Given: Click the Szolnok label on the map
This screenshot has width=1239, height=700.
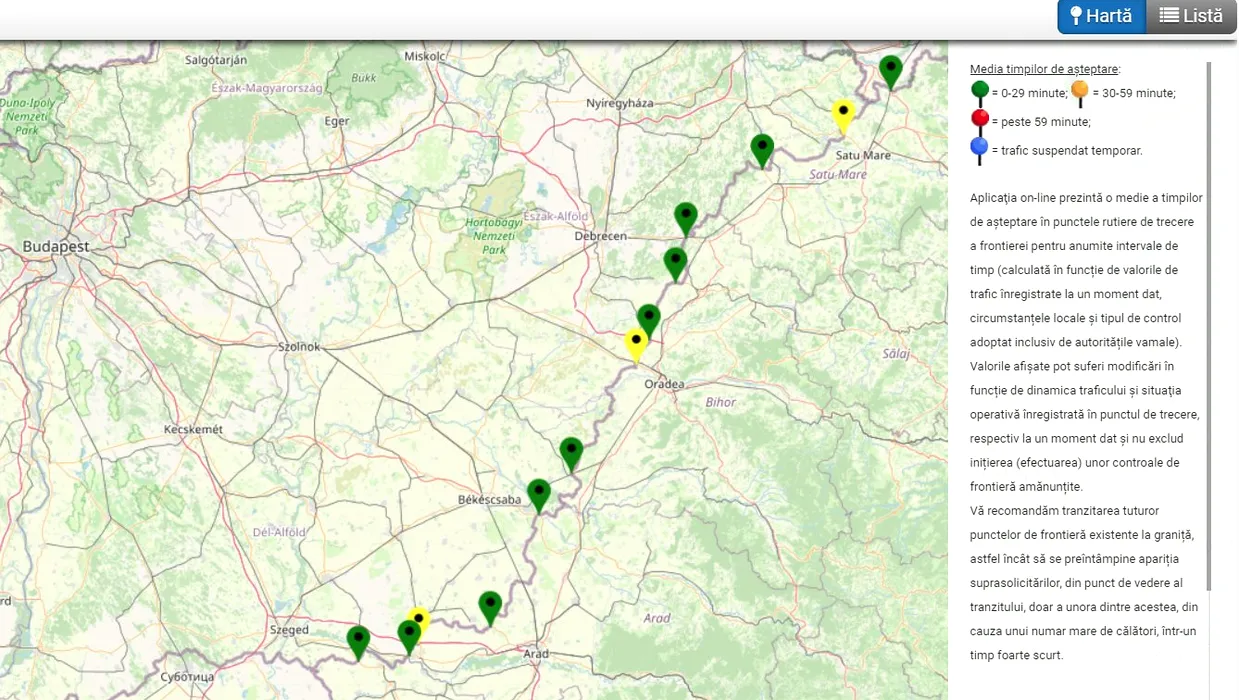Looking at the screenshot, I should coord(300,347).
